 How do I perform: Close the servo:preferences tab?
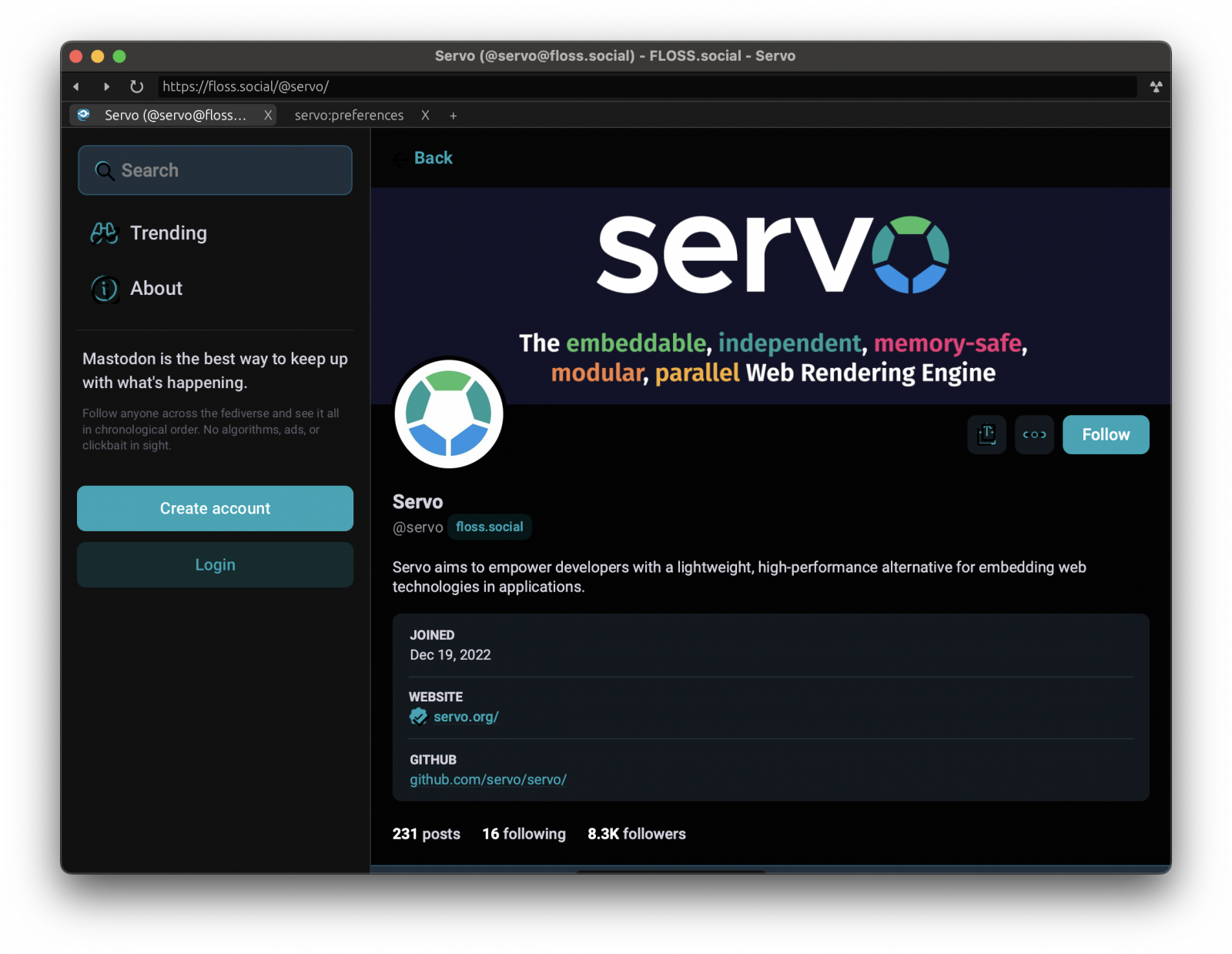[425, 115]
